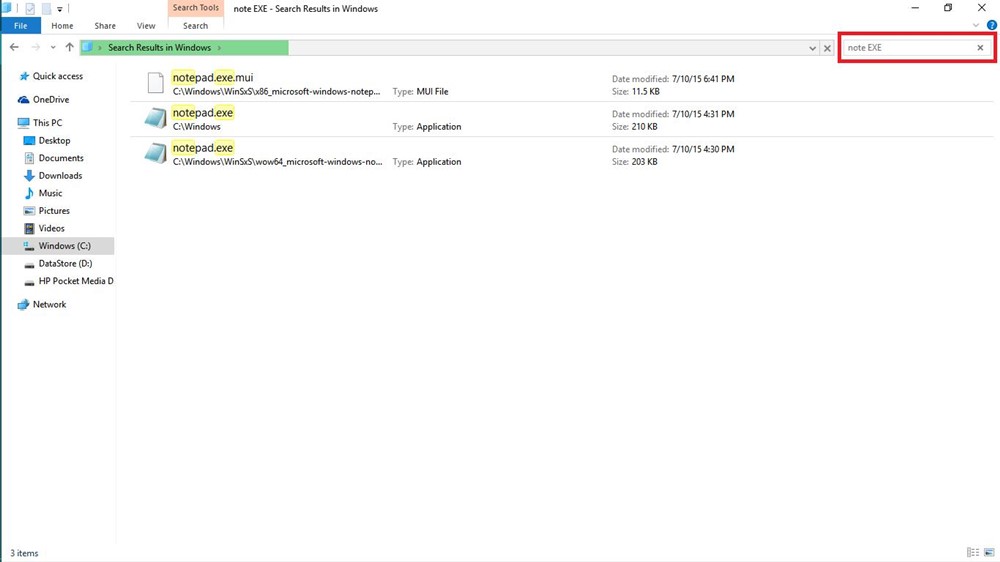Expand the address bar history dropdown
This screenshot has height=562, width=1000.
coord(812,48)
